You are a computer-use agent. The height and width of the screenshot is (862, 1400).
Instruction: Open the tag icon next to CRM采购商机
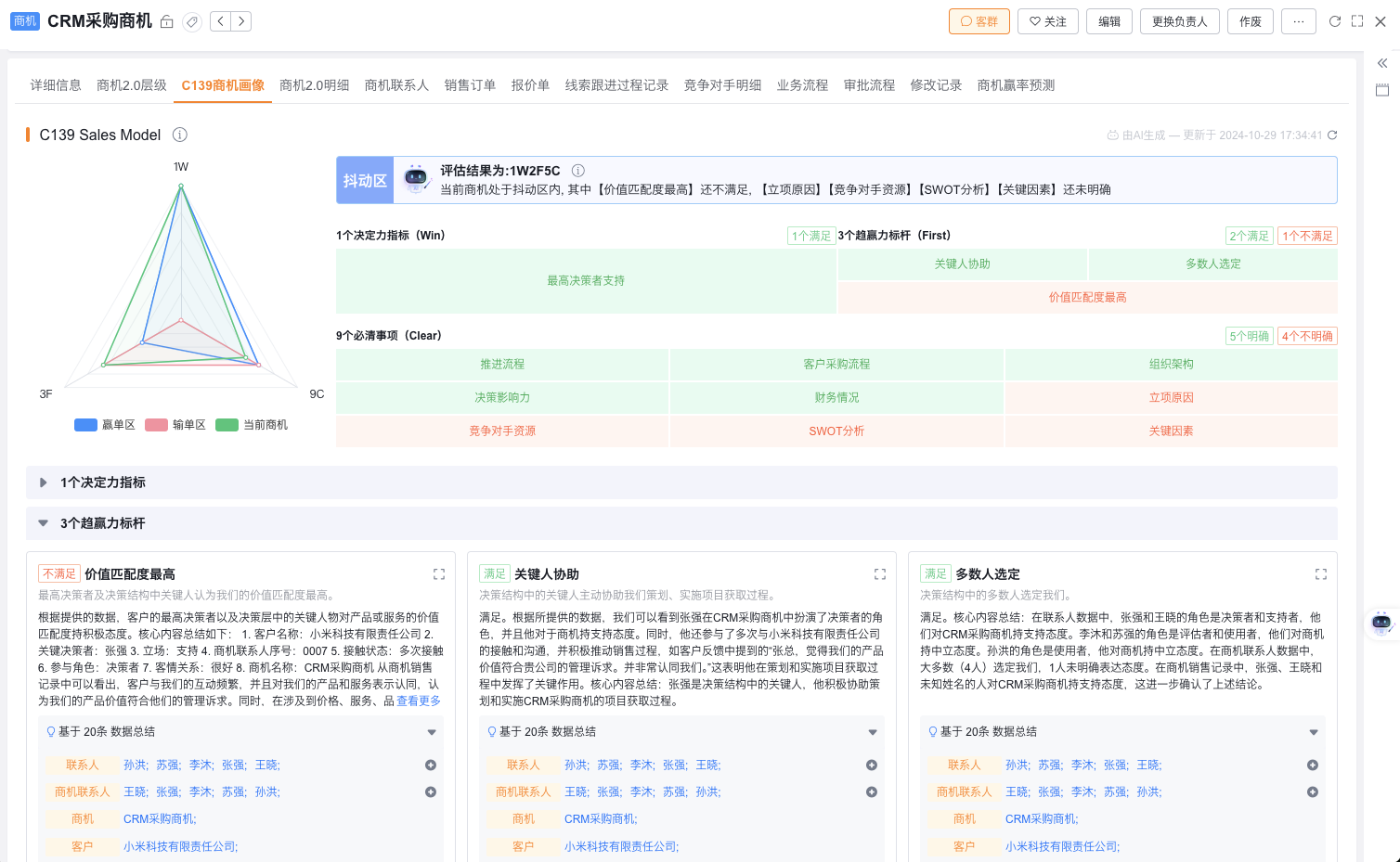tap(192, 21)
